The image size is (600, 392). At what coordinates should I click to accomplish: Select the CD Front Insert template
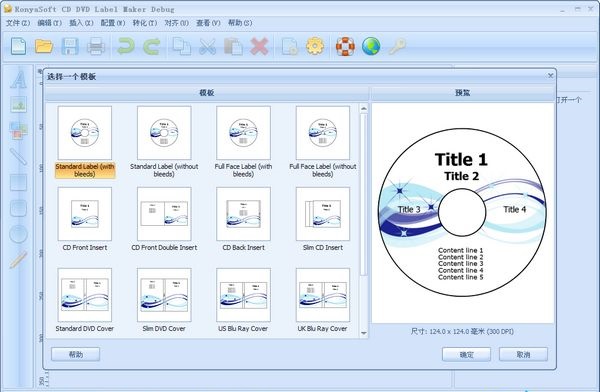point(85,219)
